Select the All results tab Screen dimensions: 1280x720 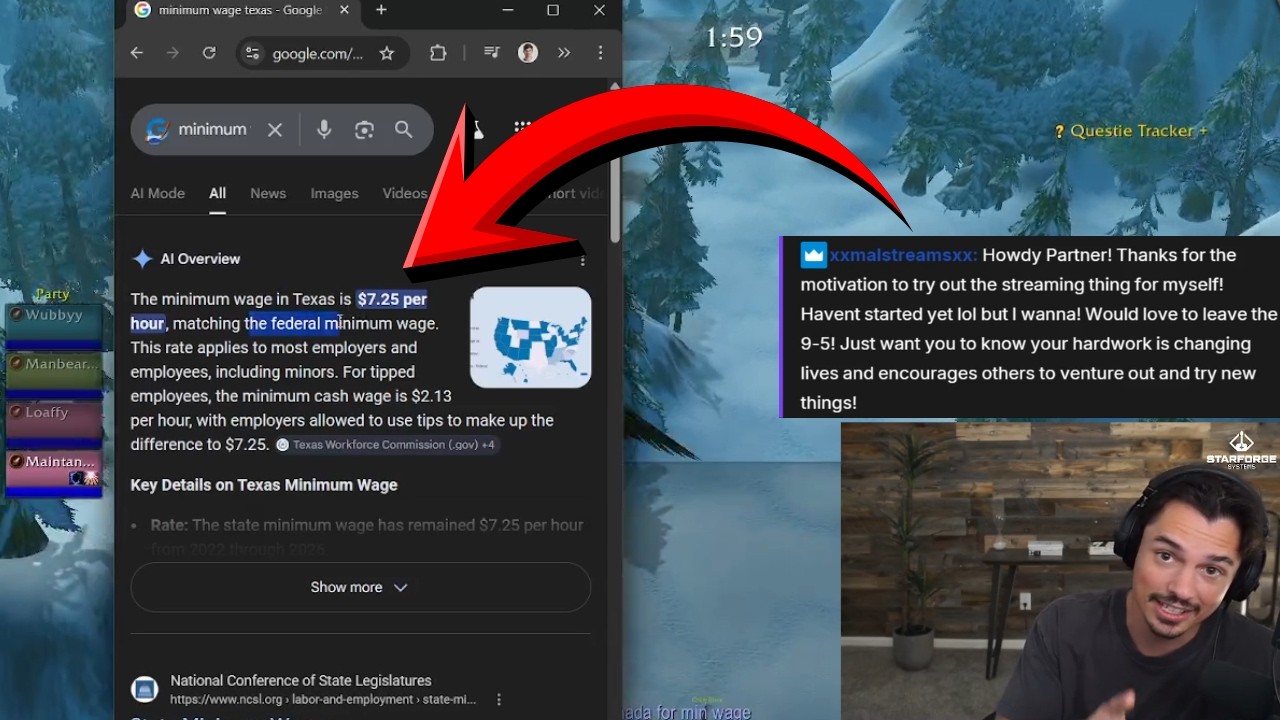(x=217, y=193)
